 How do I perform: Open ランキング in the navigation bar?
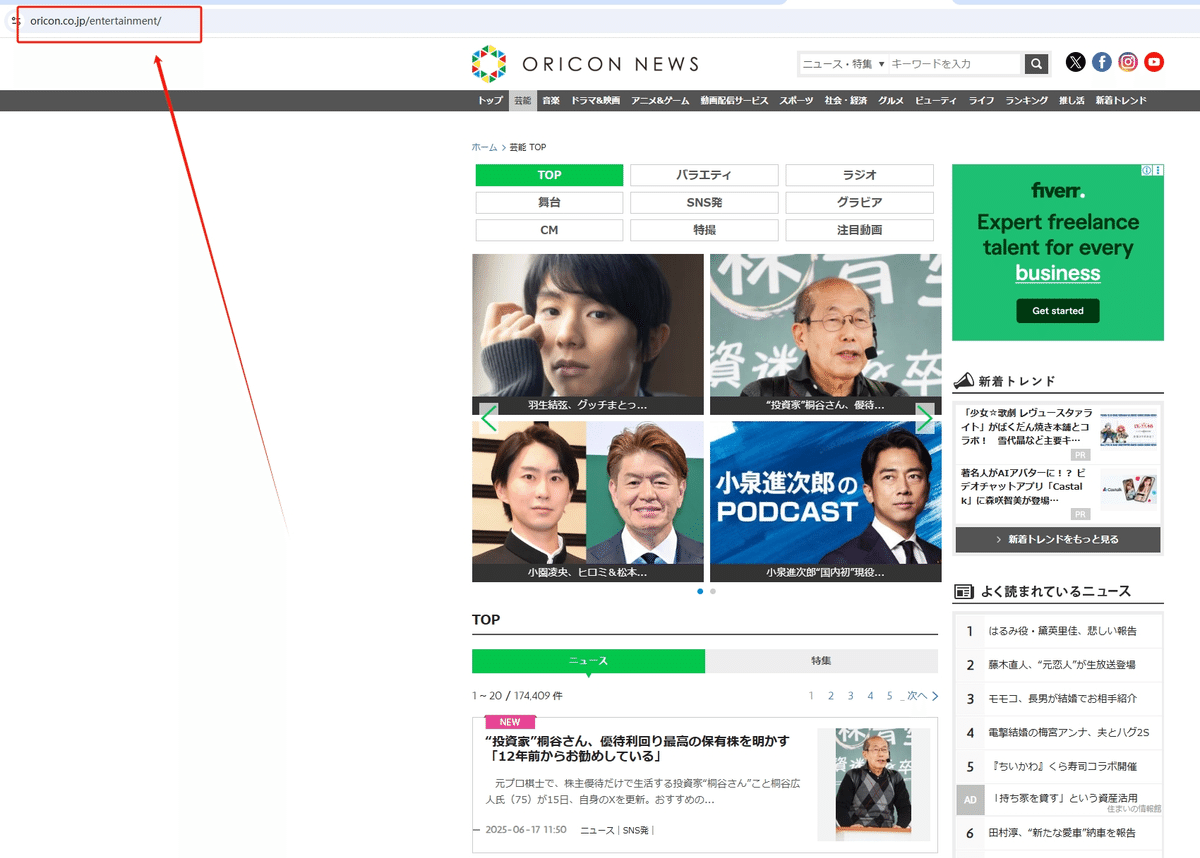click(1027, 101)
